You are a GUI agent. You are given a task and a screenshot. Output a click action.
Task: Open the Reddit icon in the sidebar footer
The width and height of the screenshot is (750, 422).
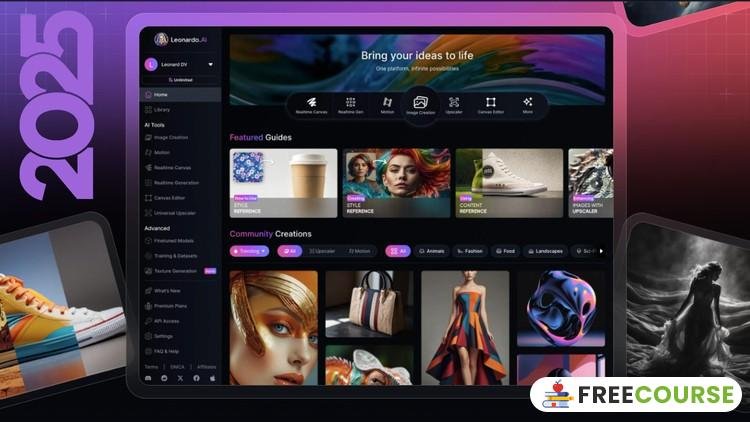[x=164, y=378]
